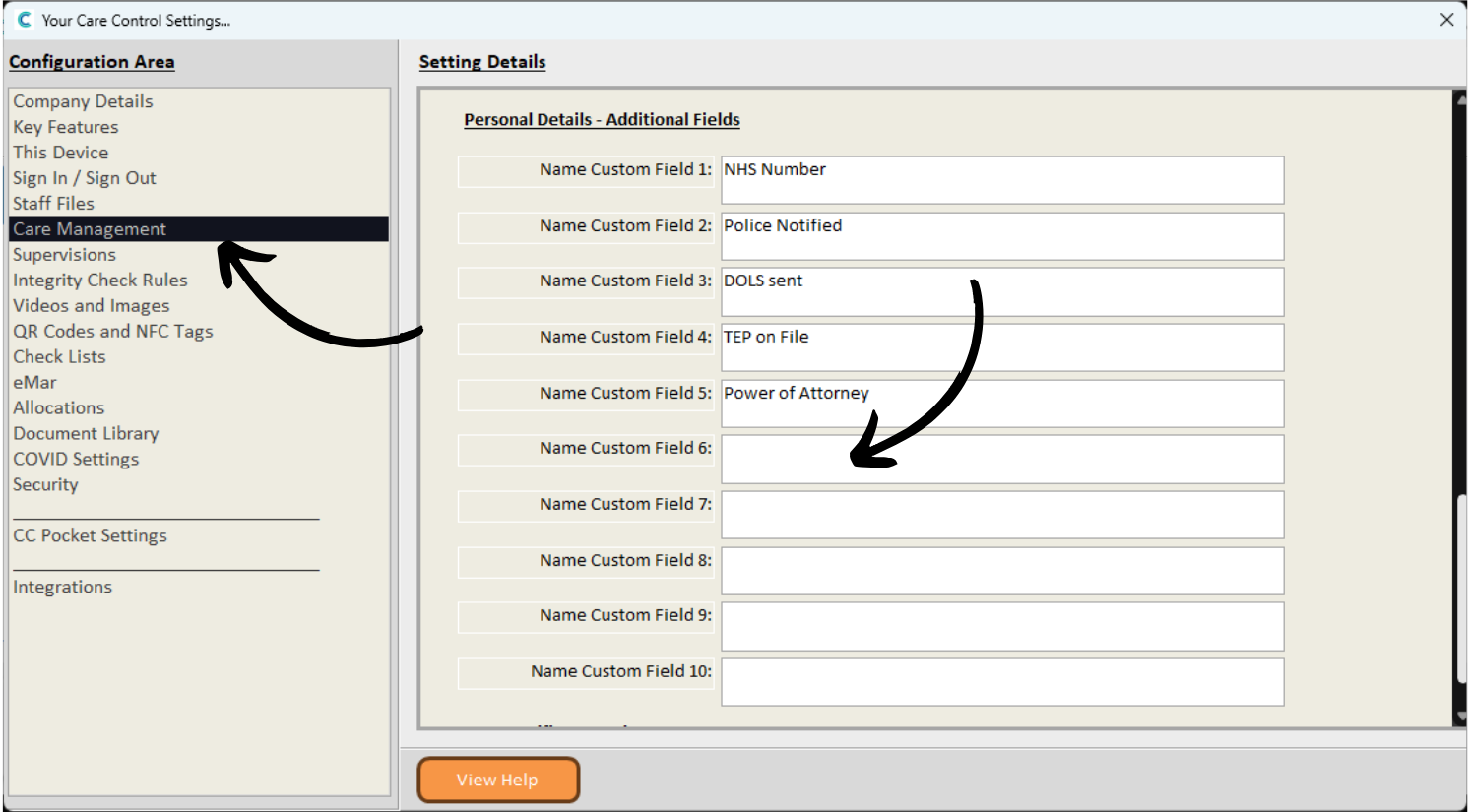The image size is (1468, 812).
Task: Open CC Pocket Settings
Action: click(90, 536)
